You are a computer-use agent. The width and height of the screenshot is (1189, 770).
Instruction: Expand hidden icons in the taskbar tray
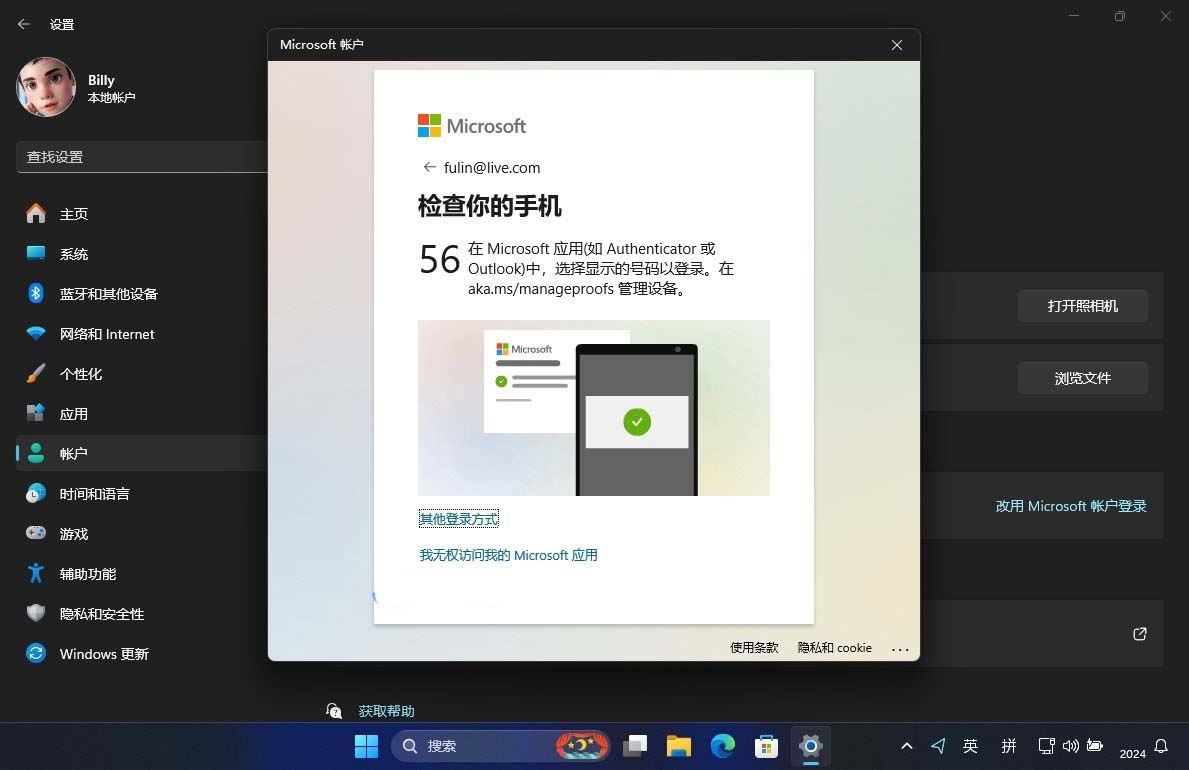(x=906, y=746)
